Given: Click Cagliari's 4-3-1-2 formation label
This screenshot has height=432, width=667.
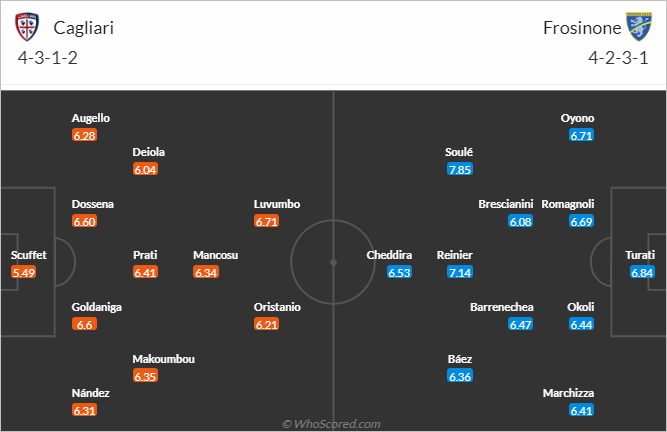Looking at the screenshot, I should point(48,58).
